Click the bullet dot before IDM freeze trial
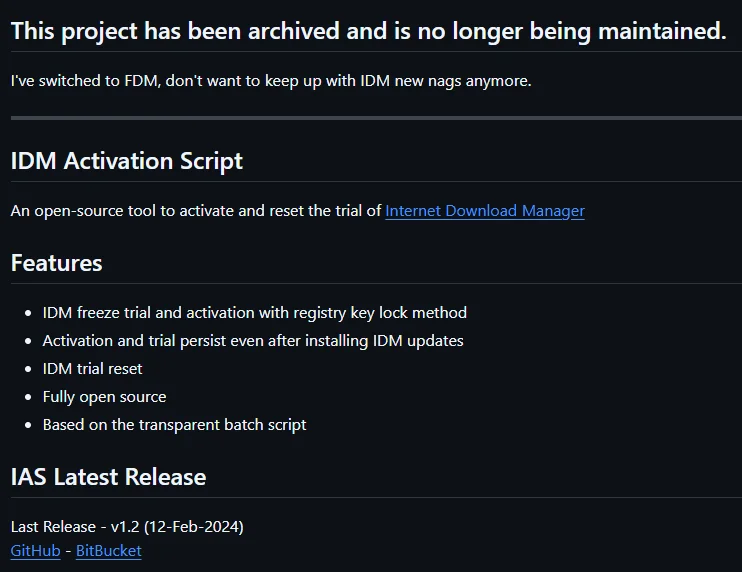This screenshot has width=742, height=572. tap(28, 313)
